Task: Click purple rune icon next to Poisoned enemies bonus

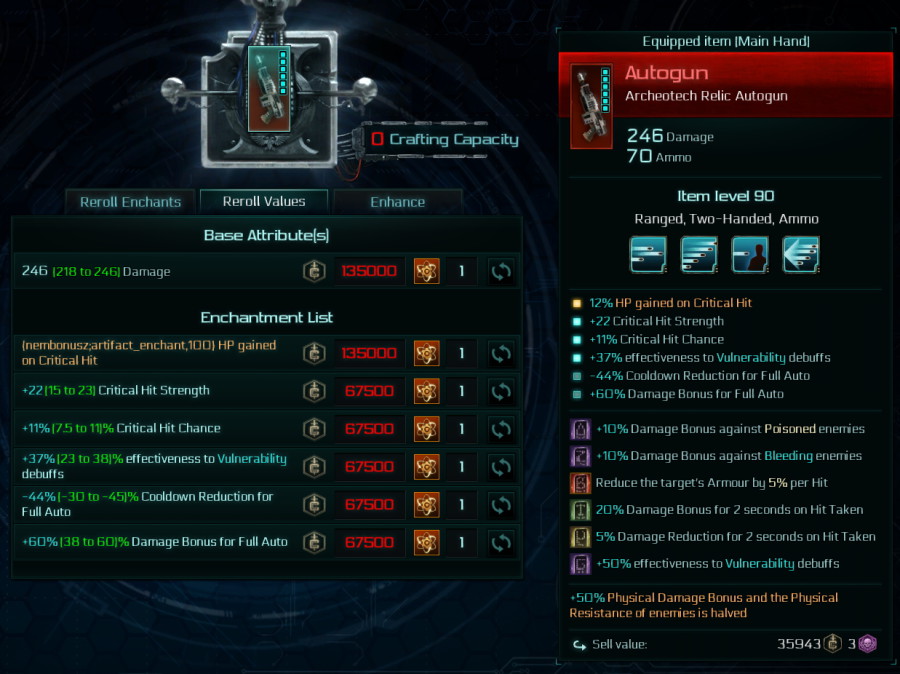Action: tap(580, 429)
